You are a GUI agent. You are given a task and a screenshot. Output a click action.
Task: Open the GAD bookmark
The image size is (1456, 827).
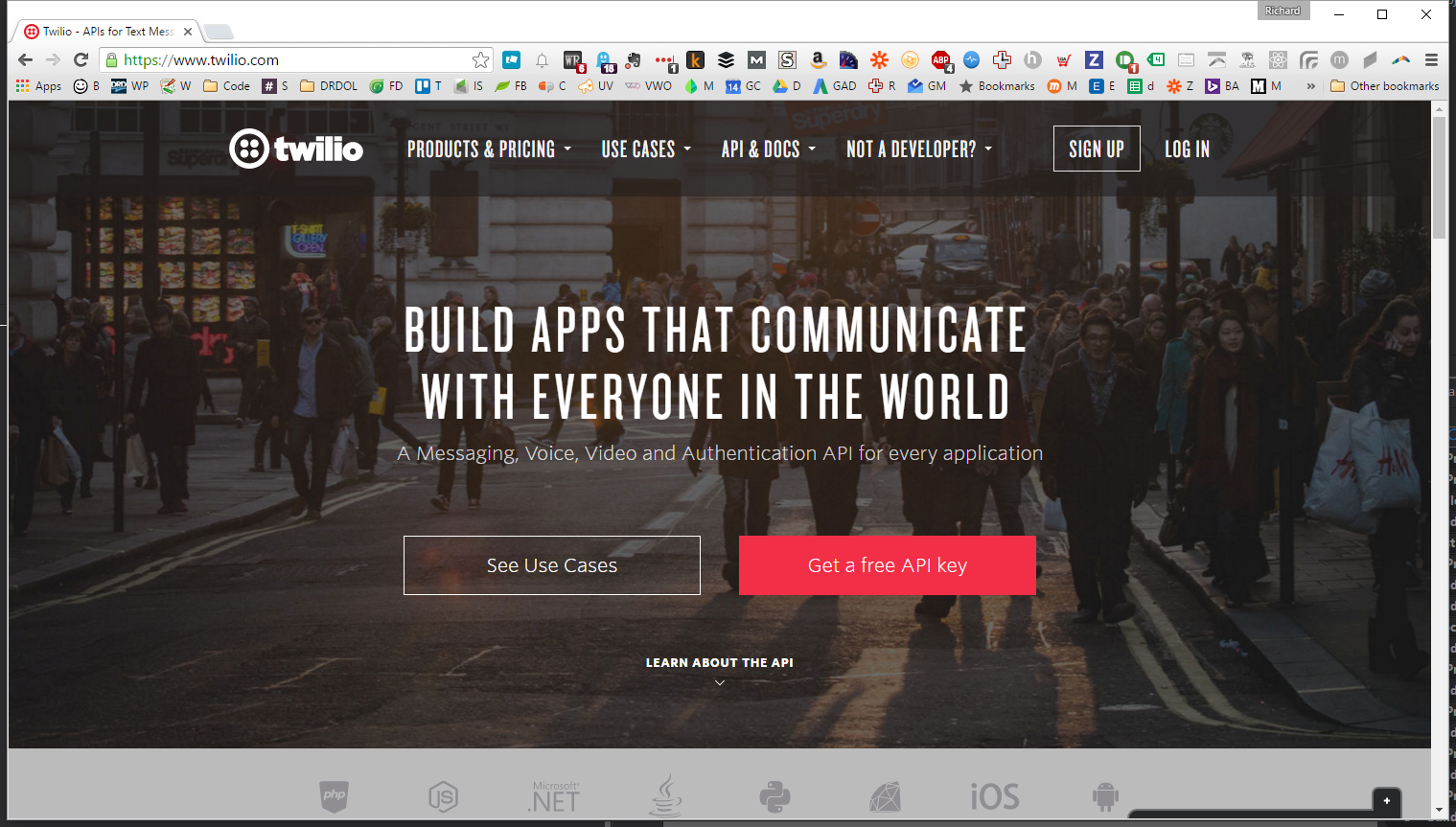[835, 86]
